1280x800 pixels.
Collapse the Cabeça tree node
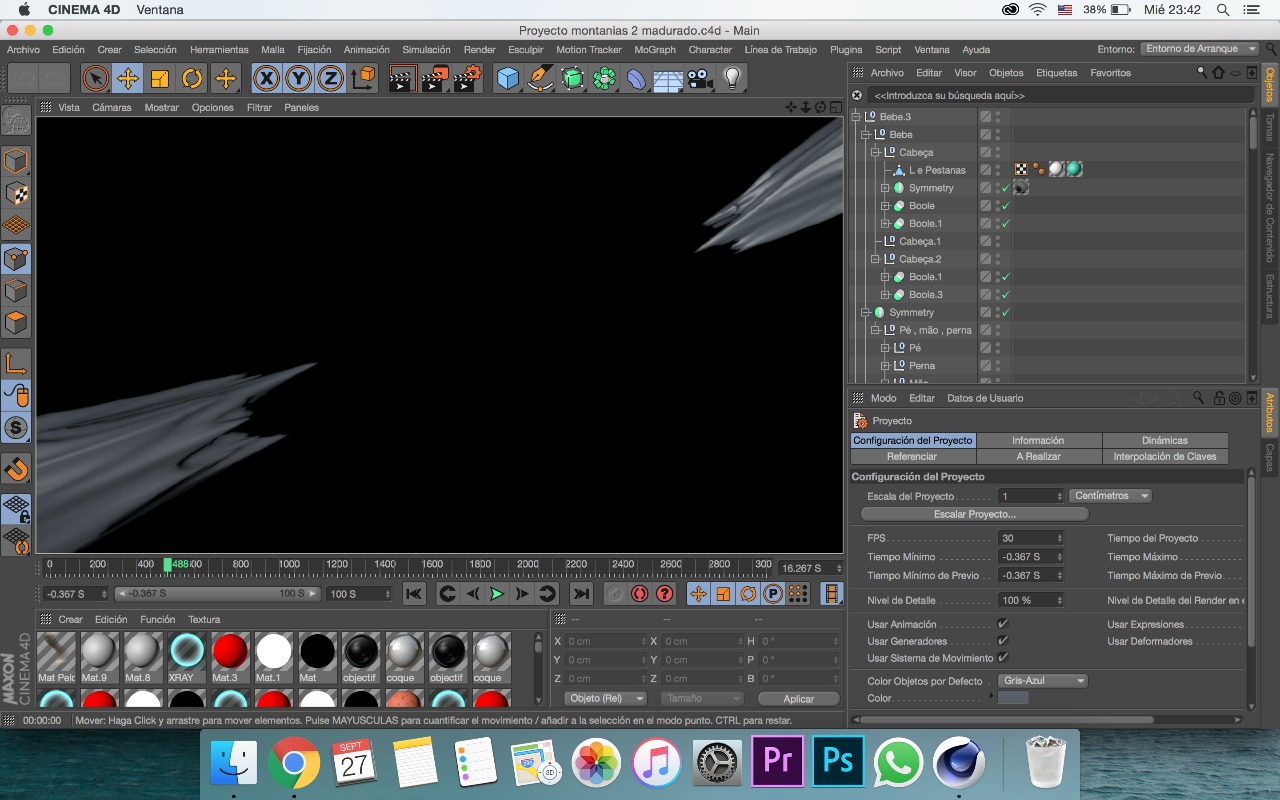pyautogui.click(x=875, y=152)
